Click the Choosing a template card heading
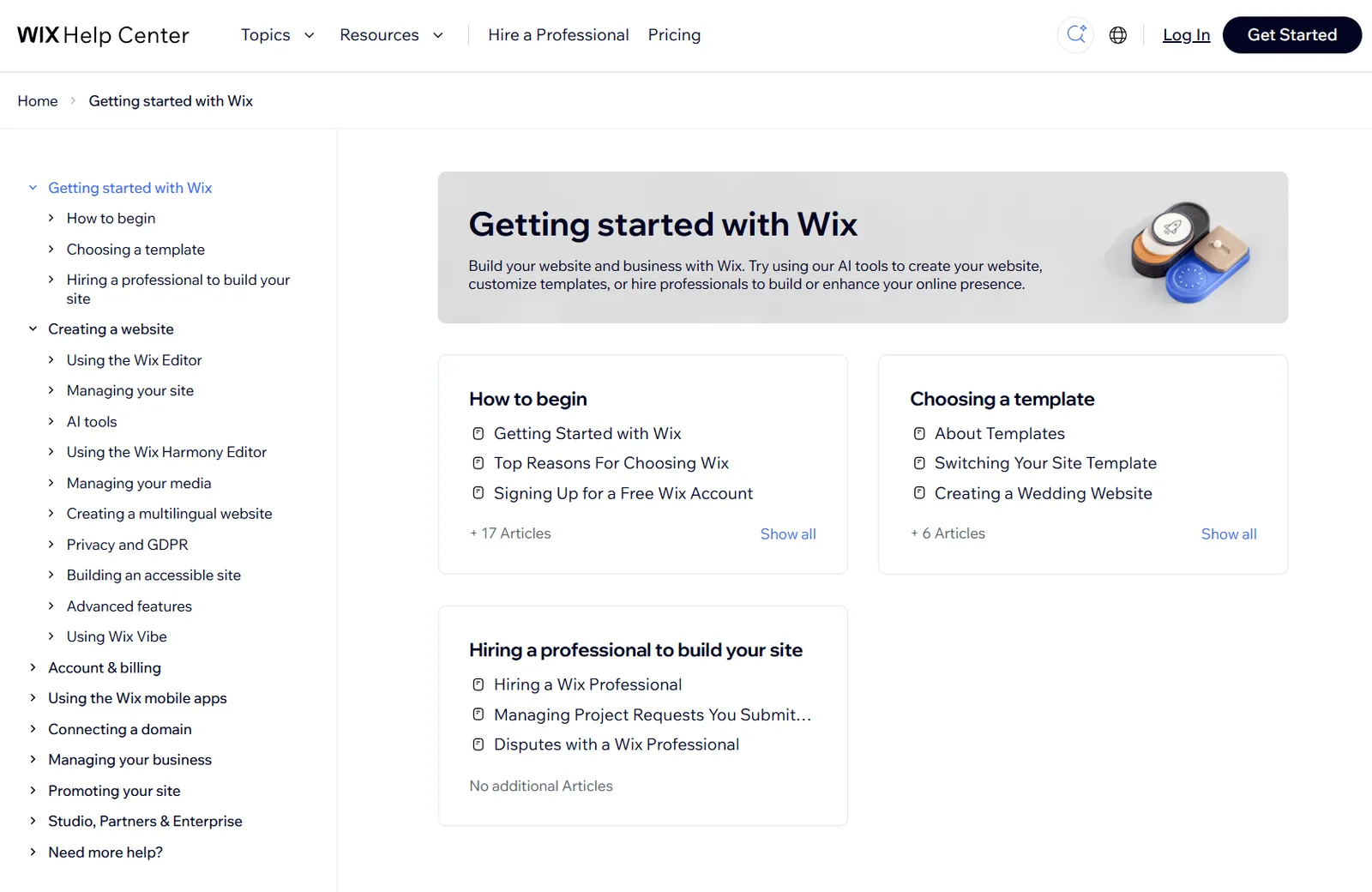This screenshot has width=1372, height=892. [x=1002, y=399]
